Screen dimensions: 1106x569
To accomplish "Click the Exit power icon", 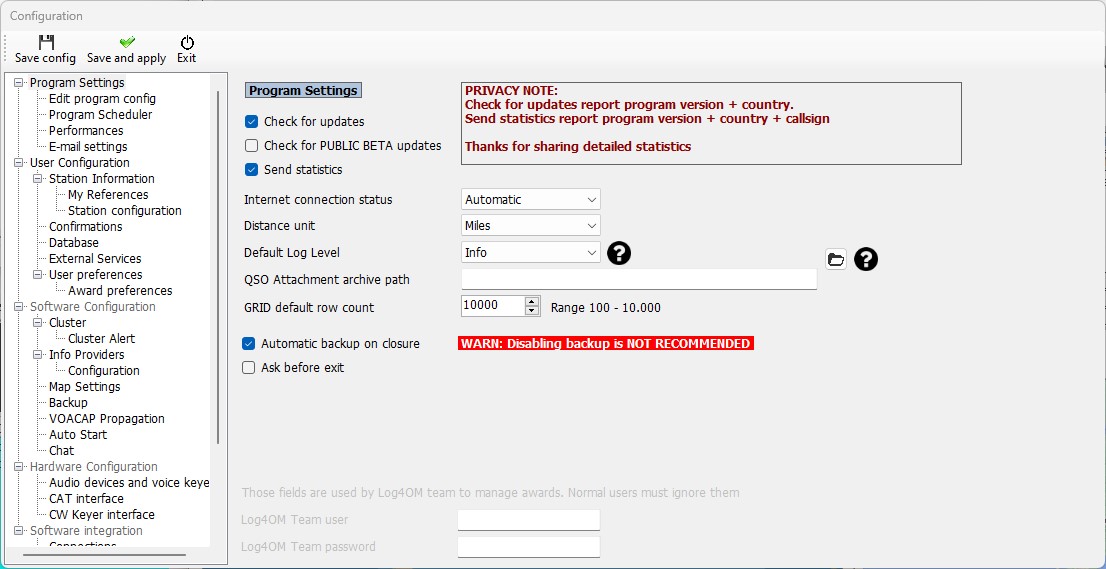I will 187,42.
